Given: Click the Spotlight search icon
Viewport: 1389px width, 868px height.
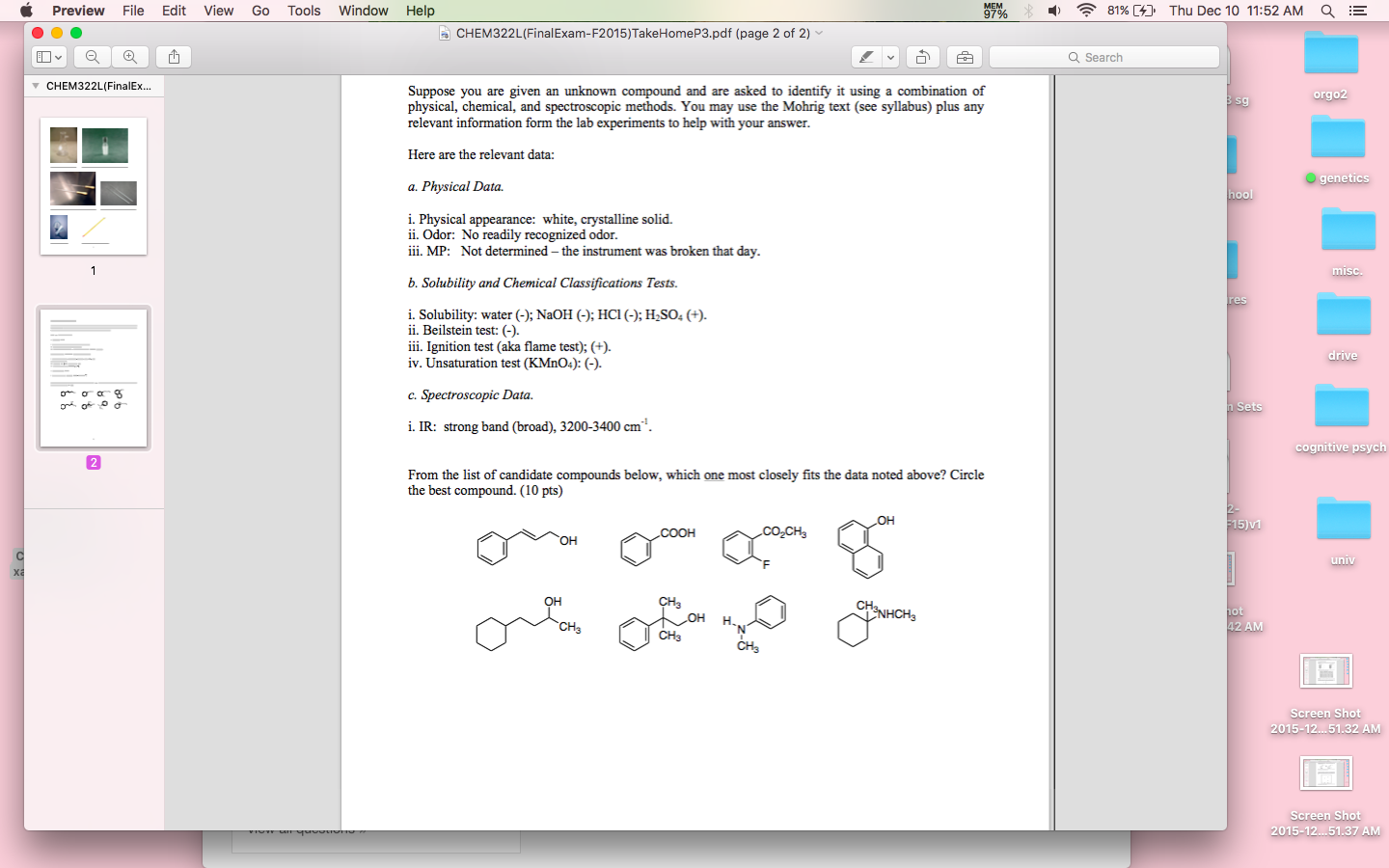Looking at the screenshot, I should pos(1327,11).
